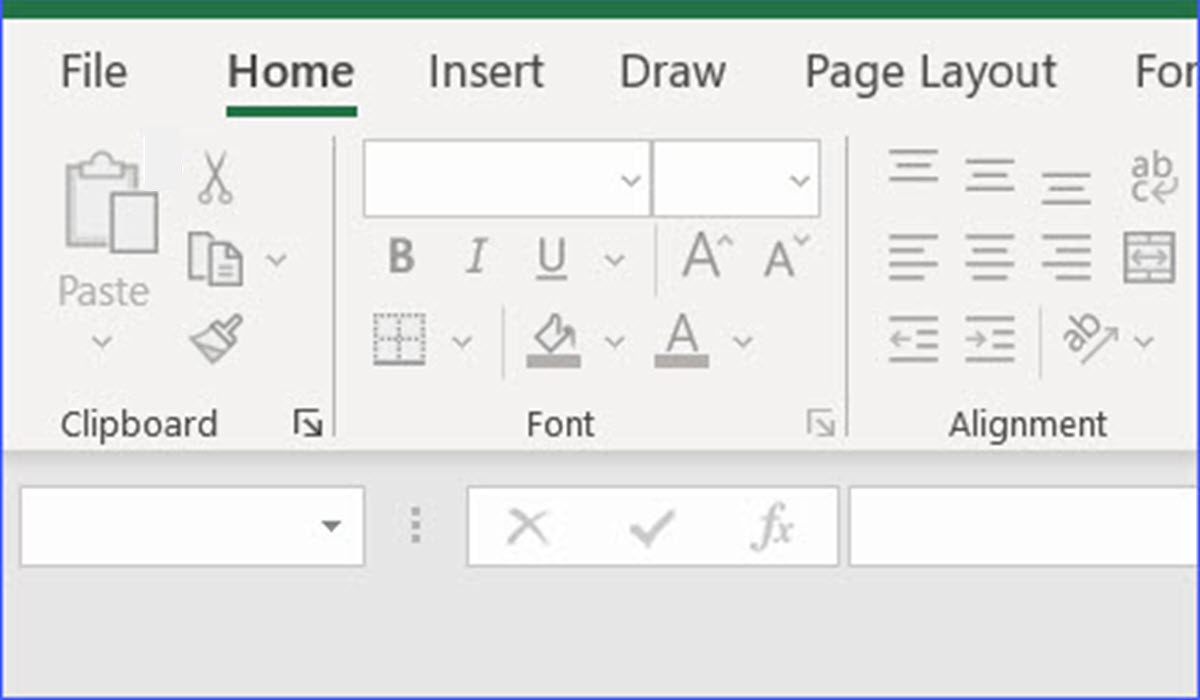This screenshot has width=1200, height=700.
Task: Click the Wrap Text icon
Action: pyautogui.click(x=1151, y=178)
